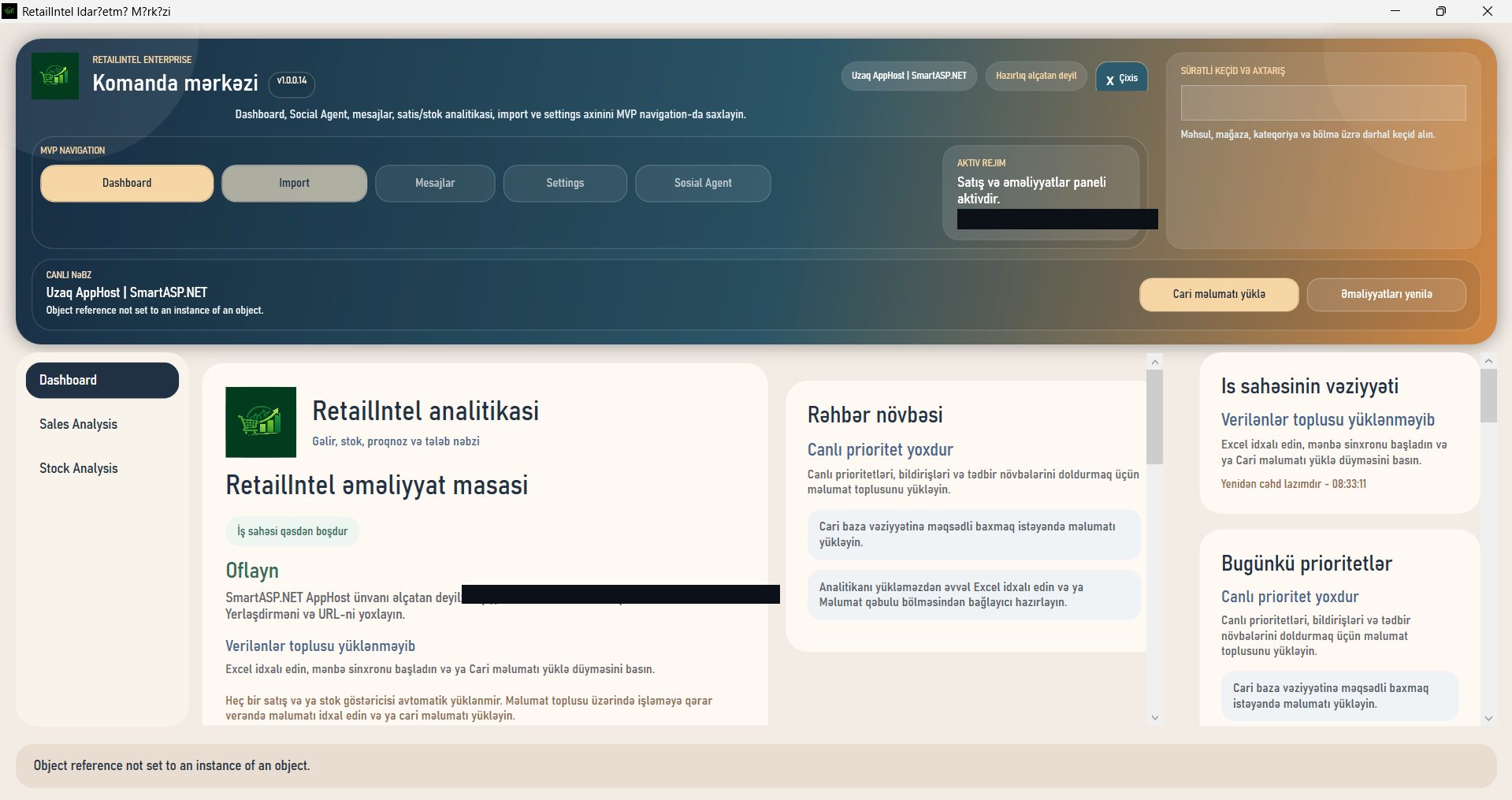Viewport: 1512px width, 800px height.
Task: Click Canlı prioritet yoxdur under Bugünkü prioritetlər
Action: pos(1290,597)
